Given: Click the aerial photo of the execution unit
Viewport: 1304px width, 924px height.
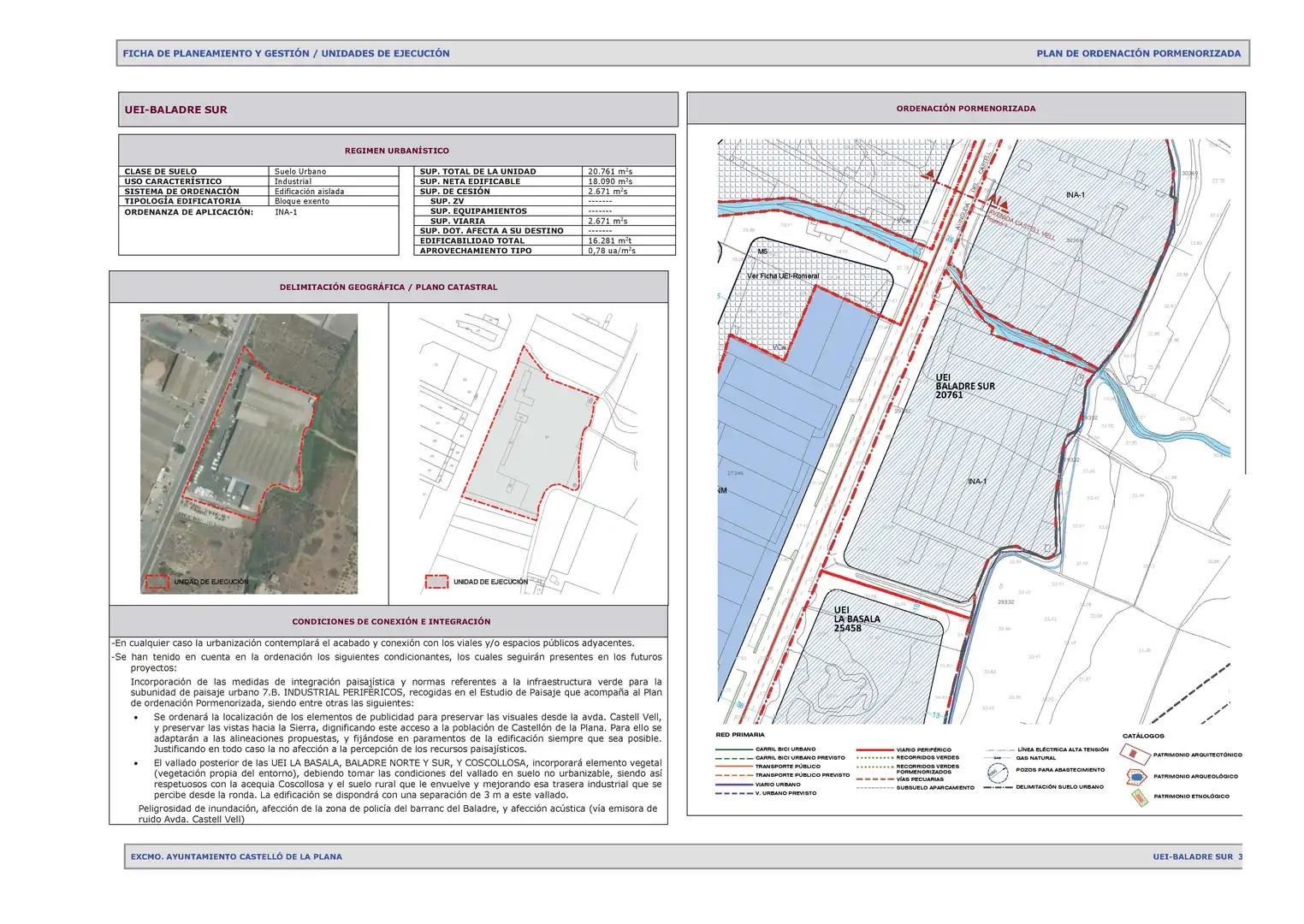Looking at the screenshot, I should point(249,453).
